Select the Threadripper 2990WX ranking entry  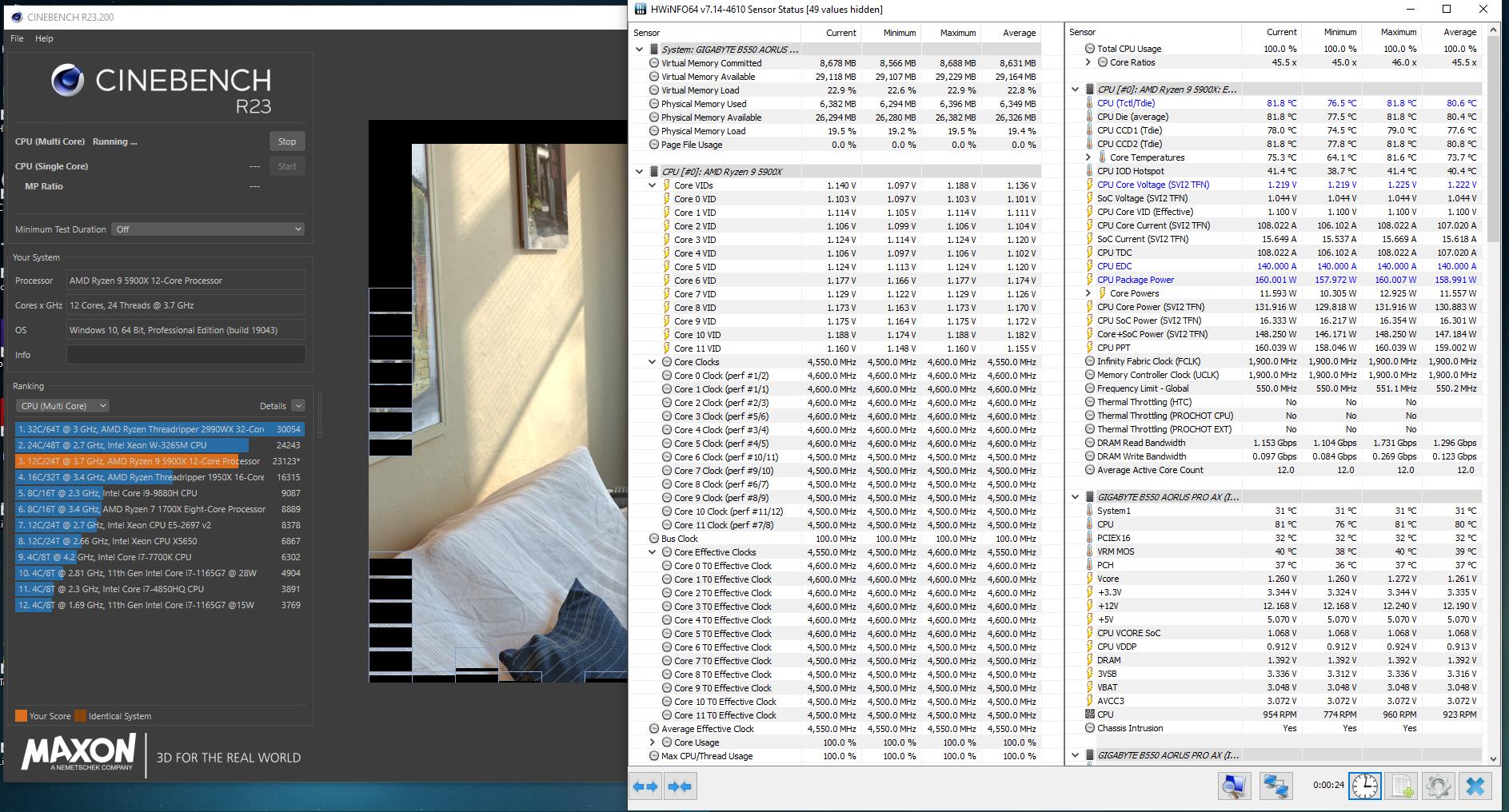click(x=159, y=429)
